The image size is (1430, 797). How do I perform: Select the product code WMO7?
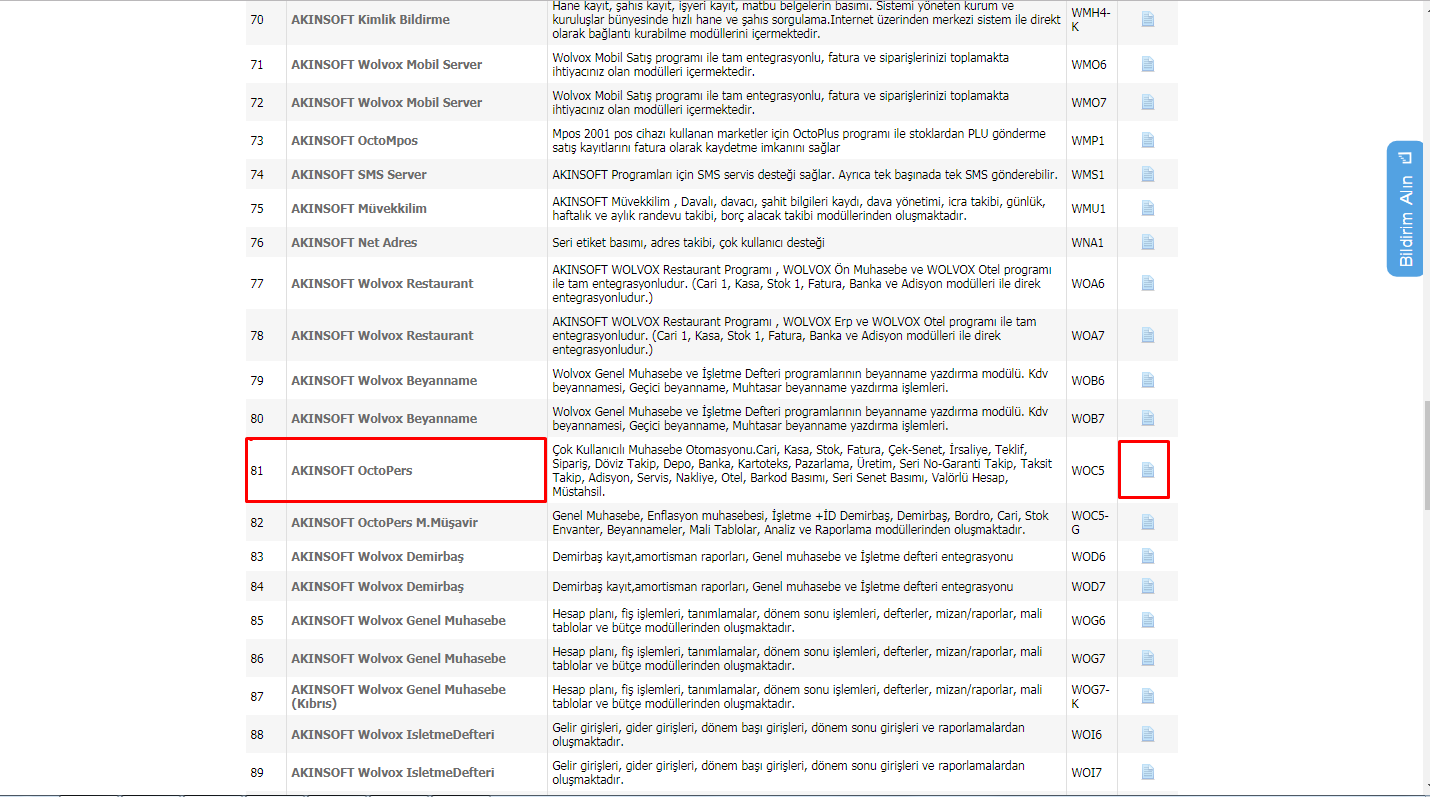click(x=1088, y=102)
